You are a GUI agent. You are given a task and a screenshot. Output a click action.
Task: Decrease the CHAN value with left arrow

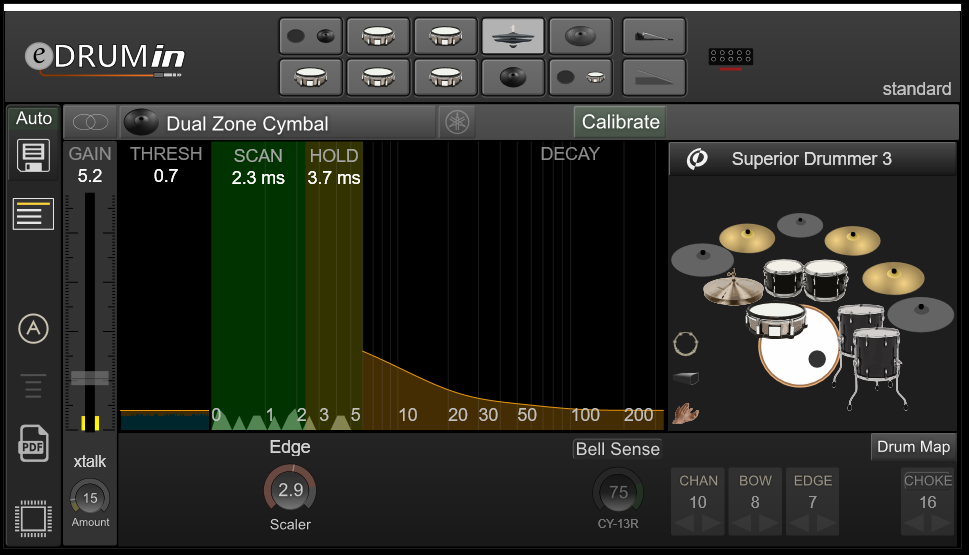pos(684,524)
